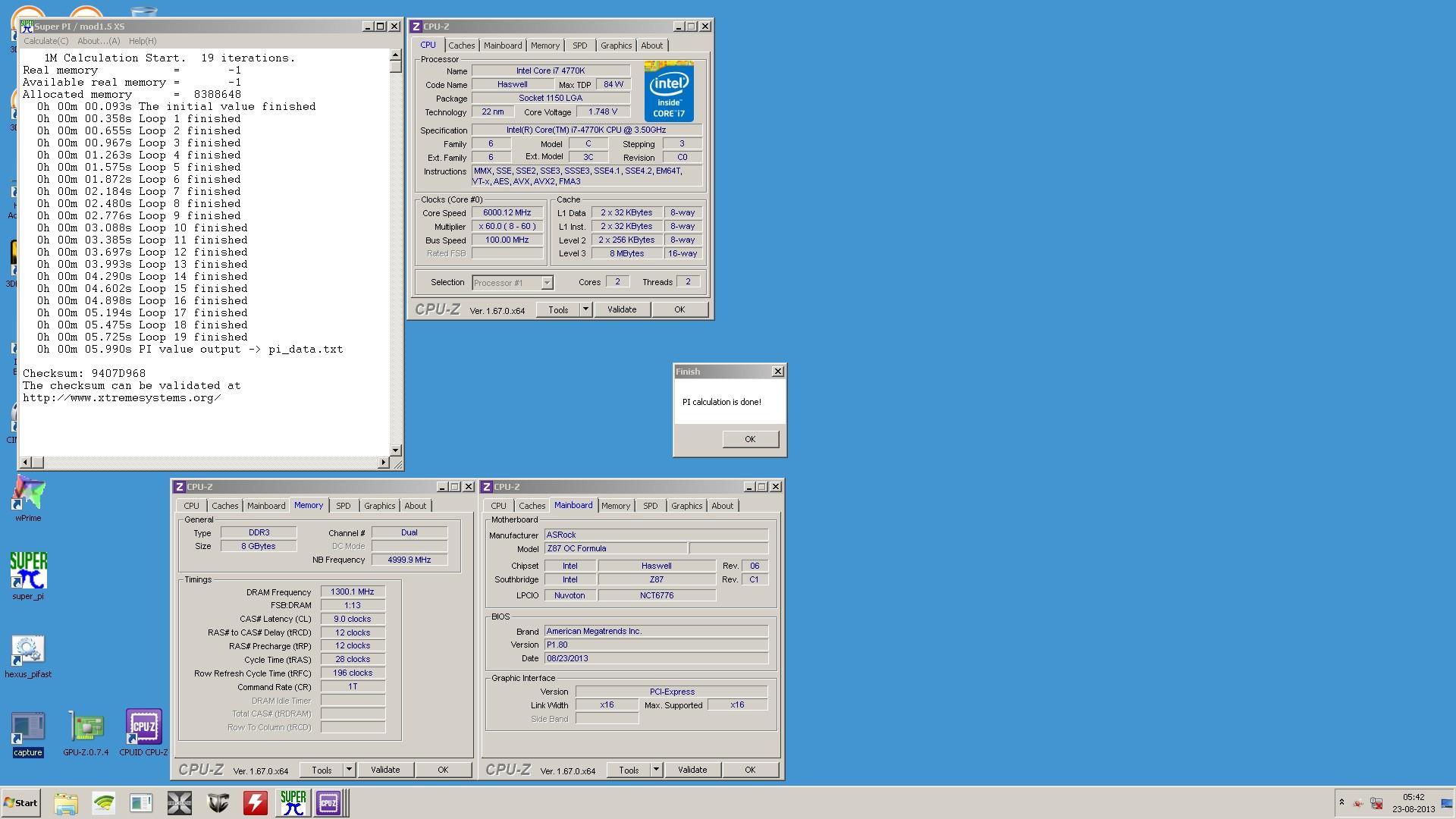The height and width of the screenshot is (819, 1456).
Task: Click red molecule tray icon
Action: coord(1358,803)
